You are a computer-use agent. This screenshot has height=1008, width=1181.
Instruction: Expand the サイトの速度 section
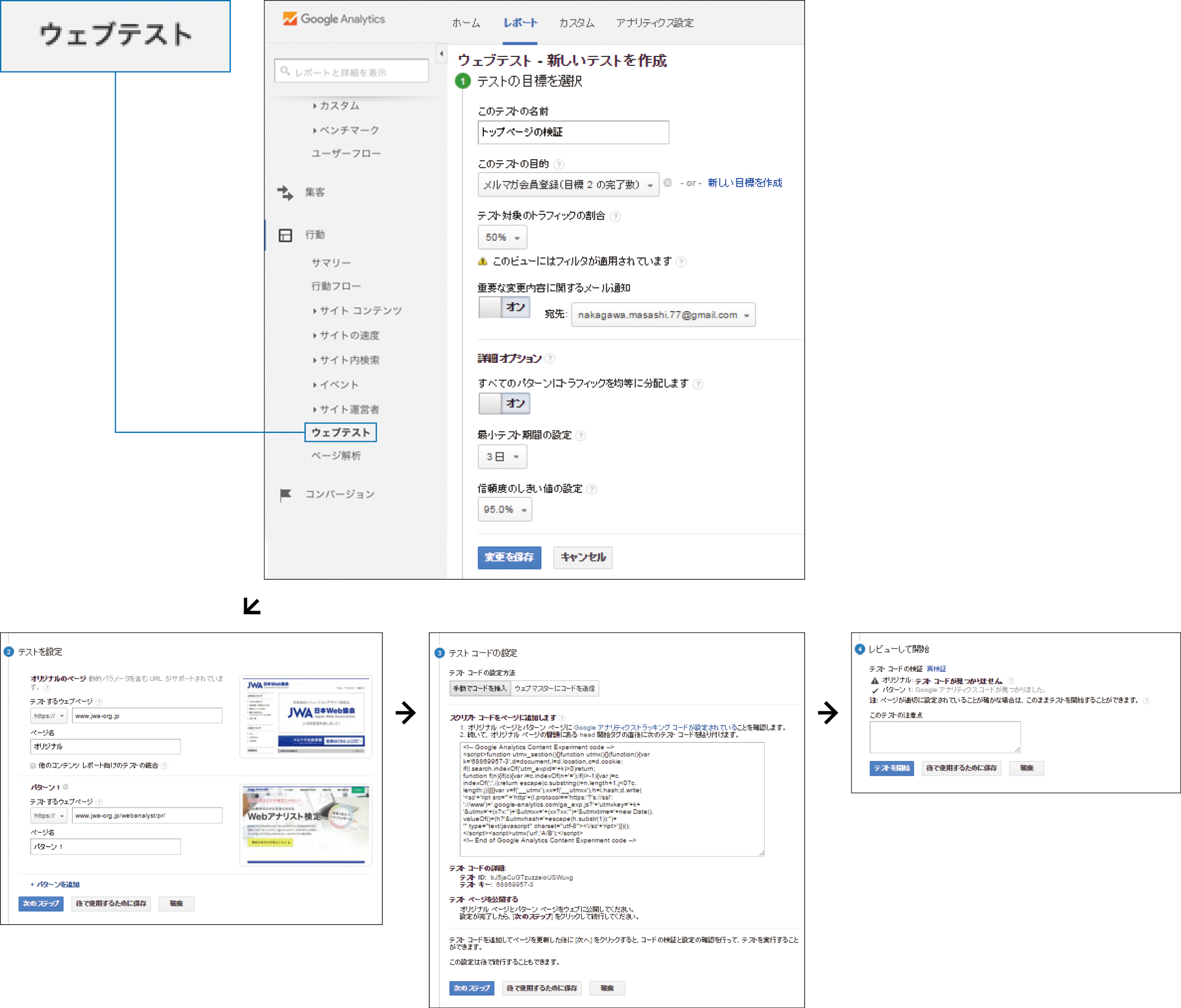(x=346, y=335)
